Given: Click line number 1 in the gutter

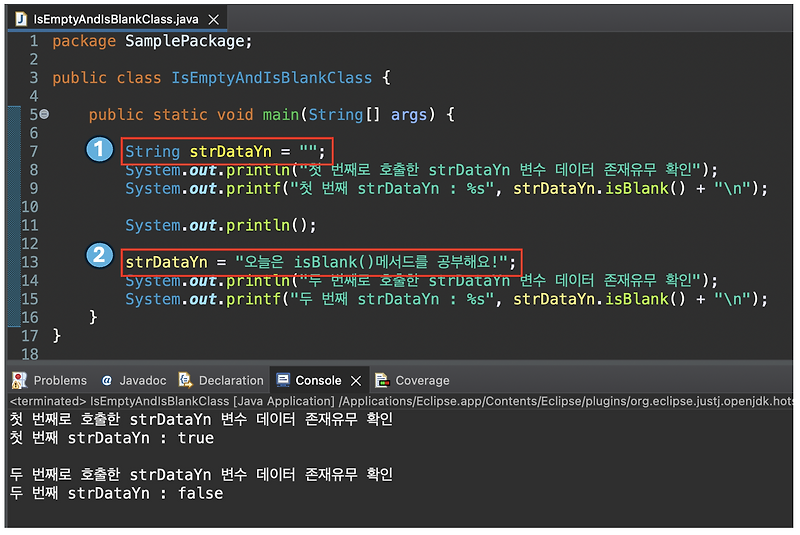Looking at the screenshot, I should [34, 41].
